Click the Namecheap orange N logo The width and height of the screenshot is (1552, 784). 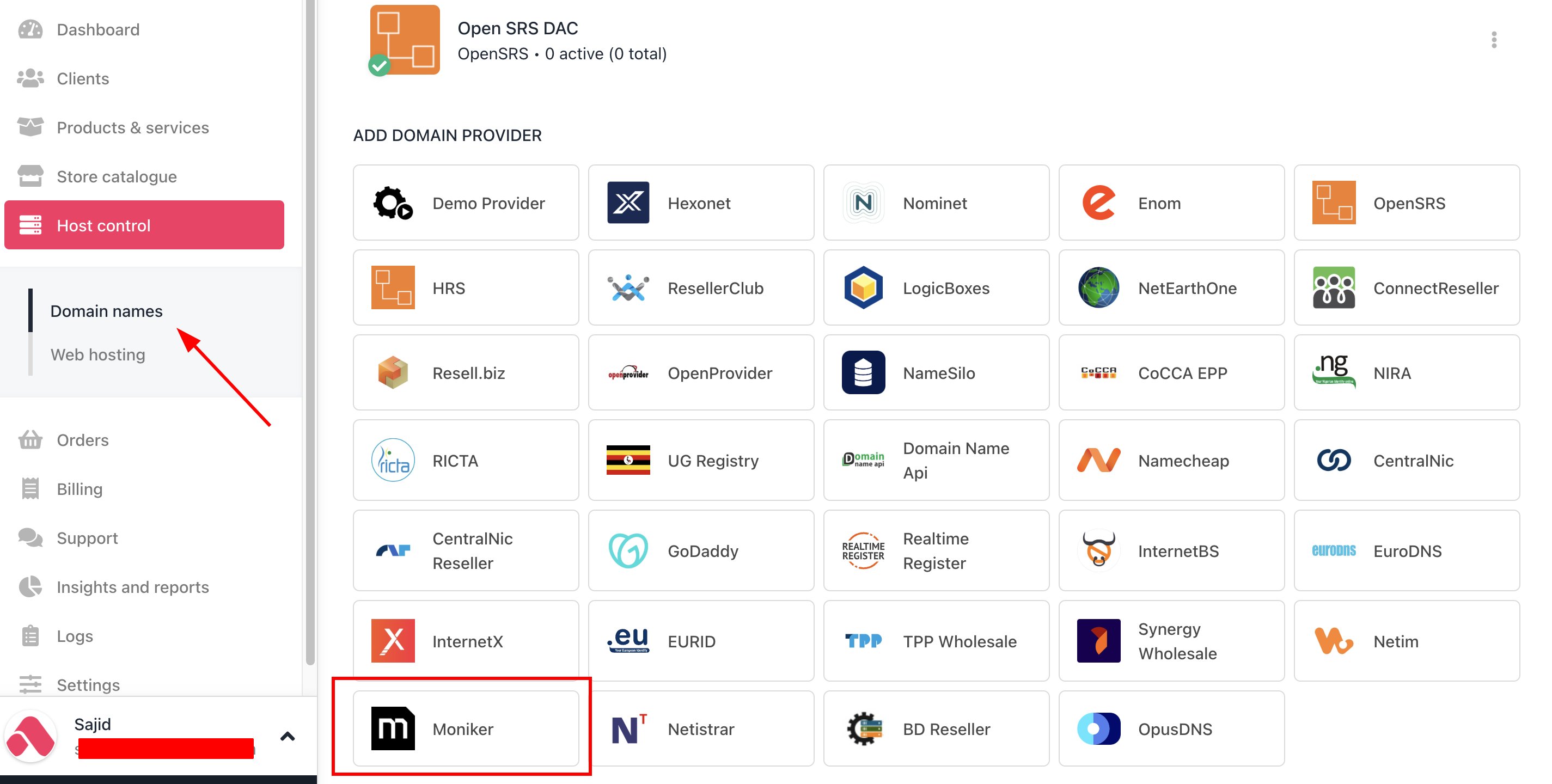pos(1098,460)
